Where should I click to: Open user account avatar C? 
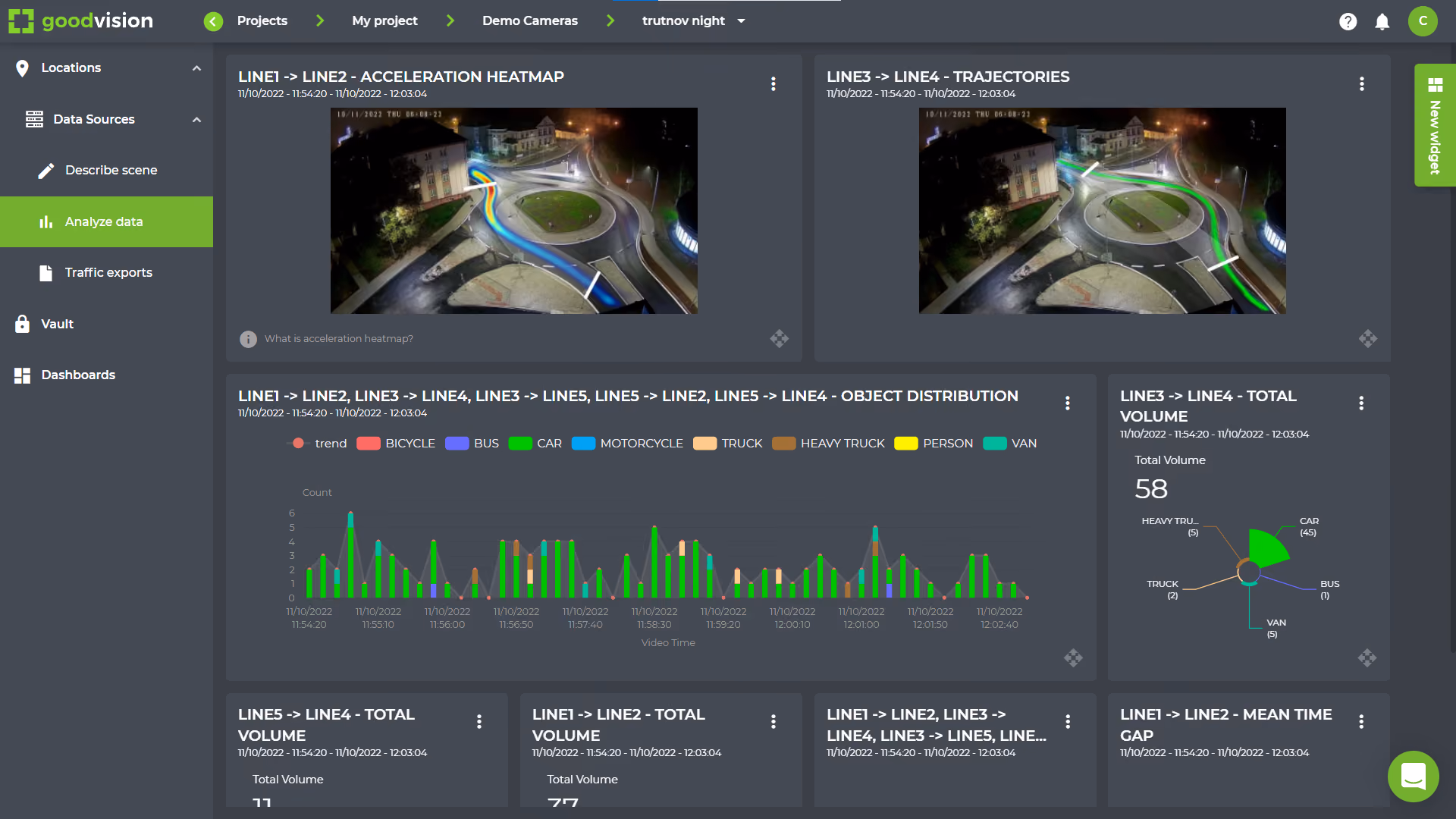[x=1423, y=21]
